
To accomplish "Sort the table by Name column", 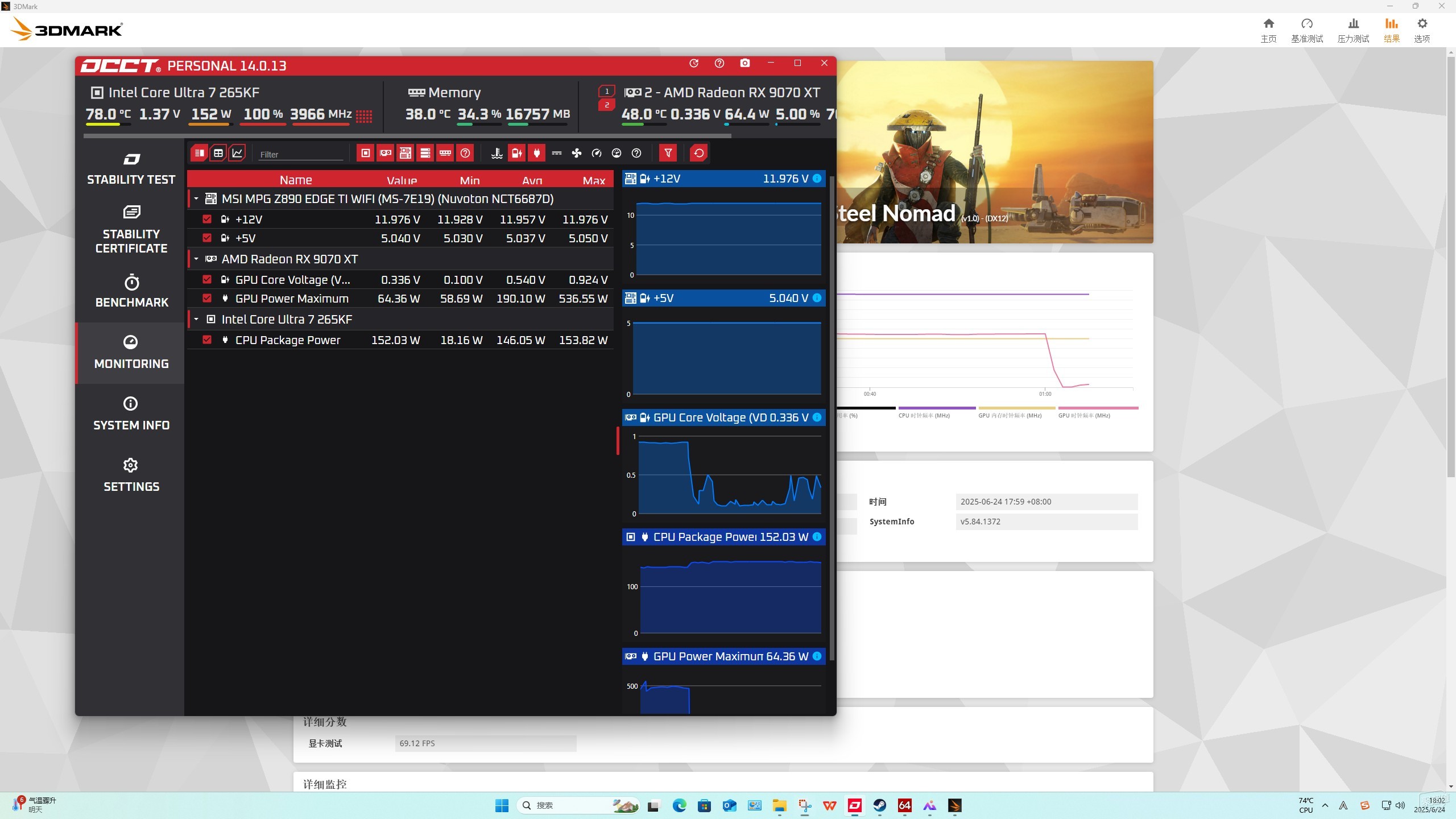I will pos(296,180).
